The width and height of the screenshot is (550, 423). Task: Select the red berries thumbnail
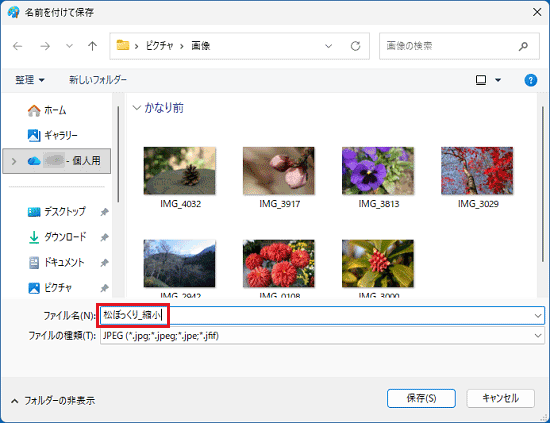(x=378, y=263)
